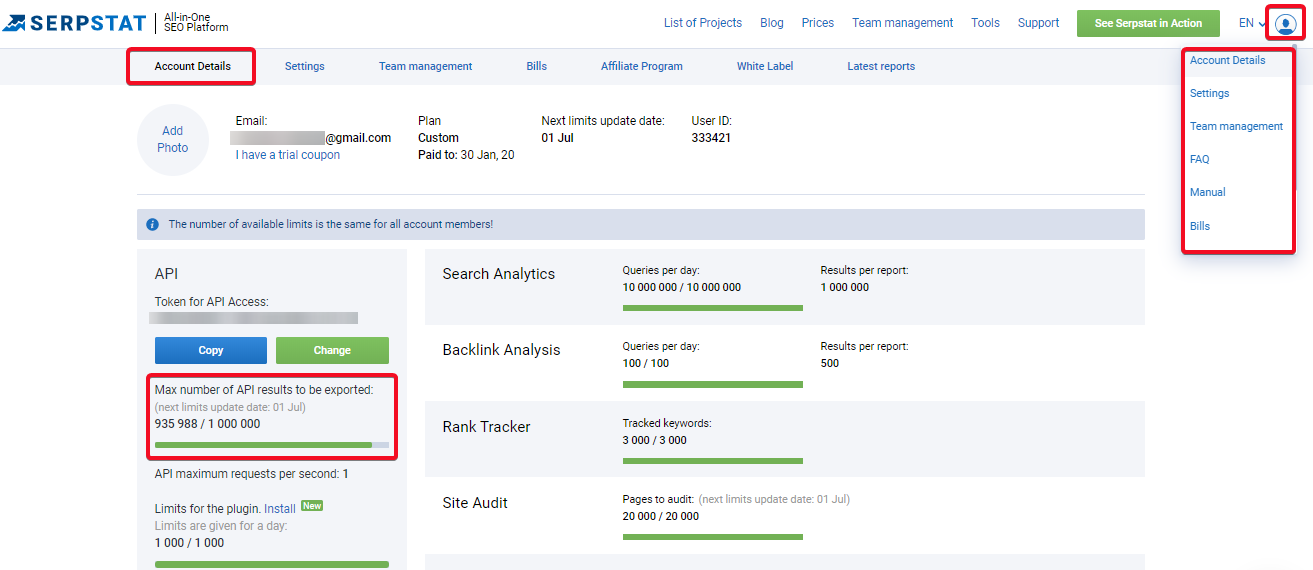Select the Account Details tab

(192, 66)
